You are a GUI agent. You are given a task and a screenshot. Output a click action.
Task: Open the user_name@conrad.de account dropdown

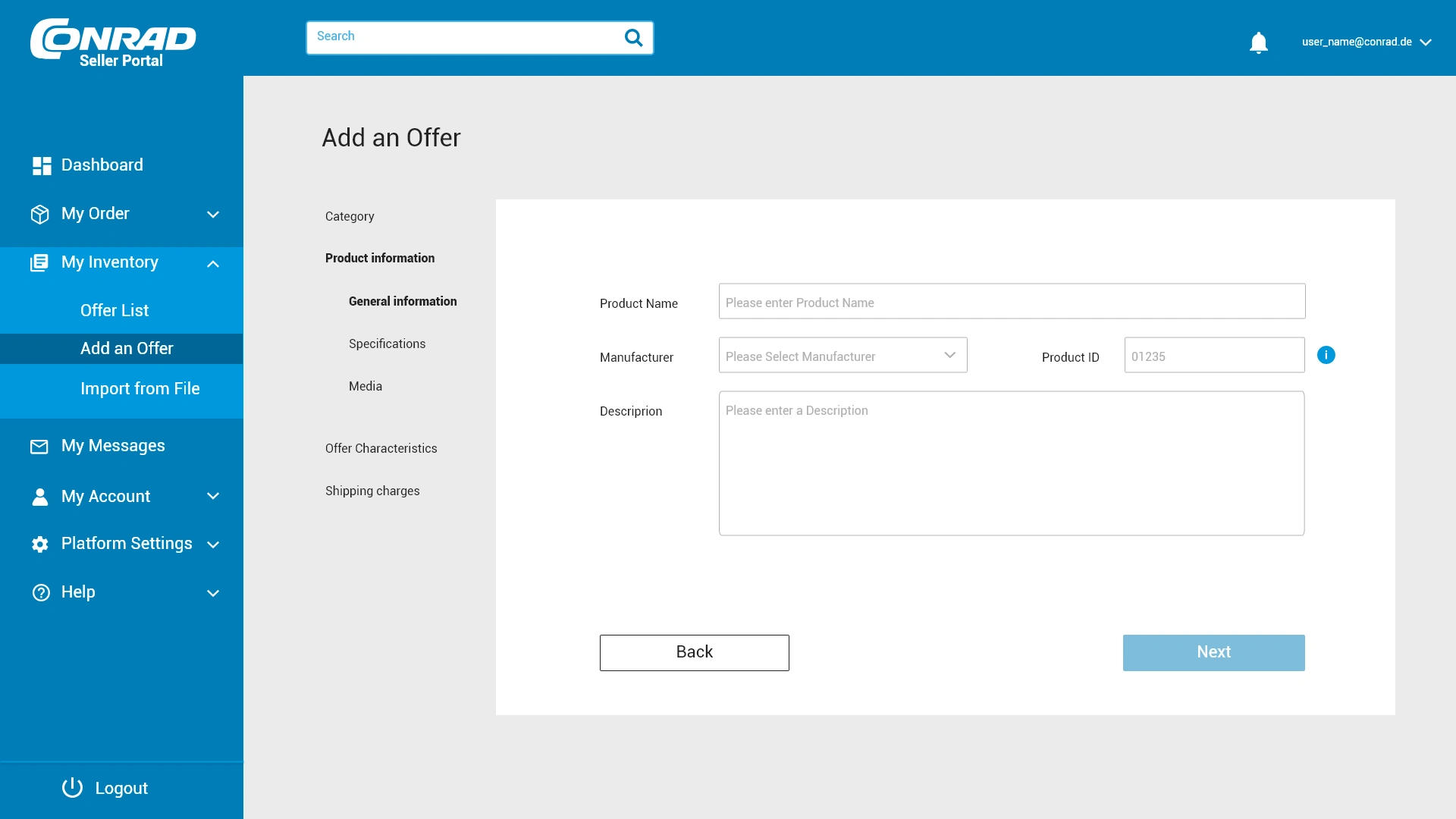coord(1367,42)
